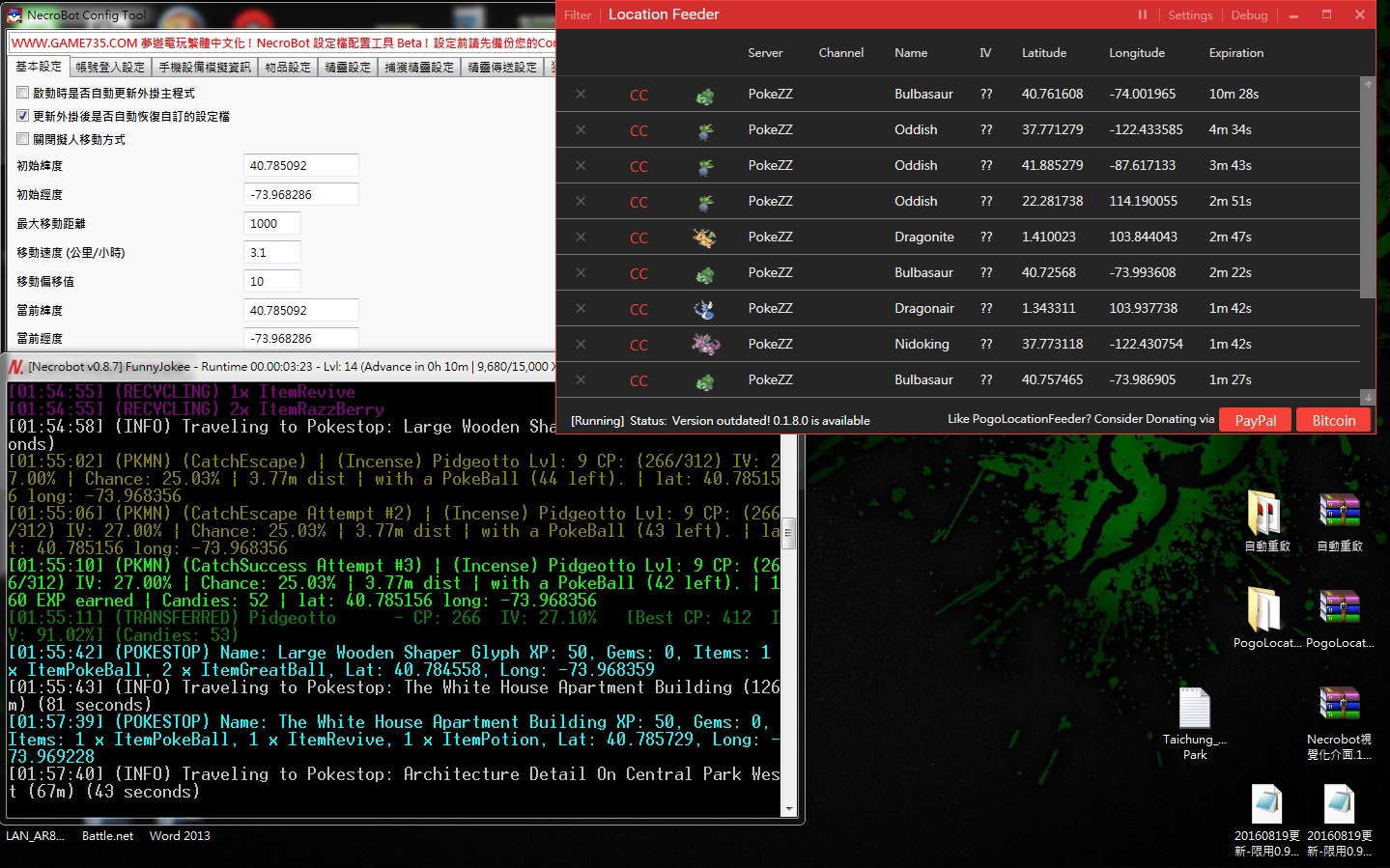Open the Filter tab in Location Feeder

[x=578, y=15]
